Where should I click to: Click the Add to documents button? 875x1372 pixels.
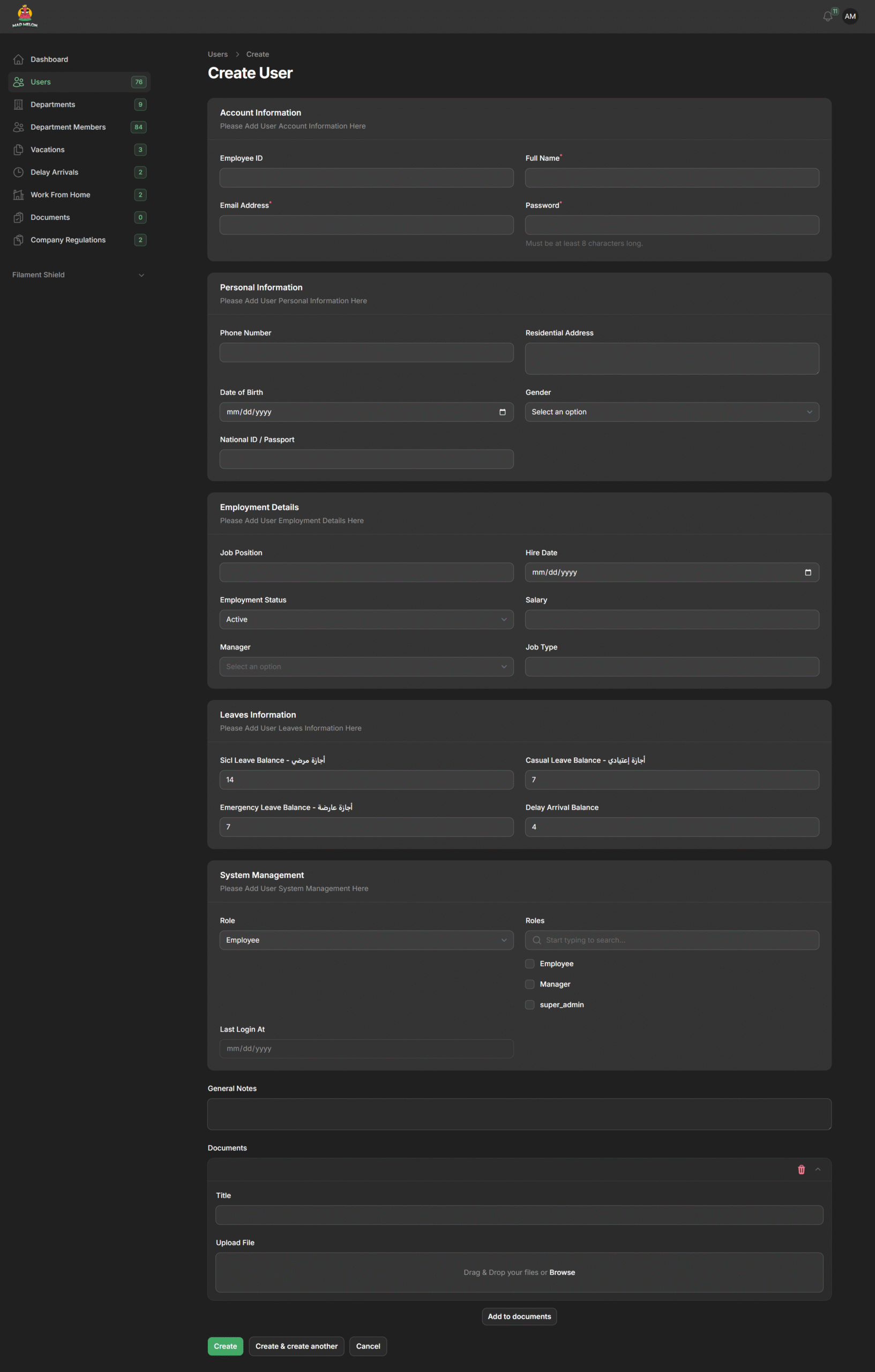[x=519, y=1316]
